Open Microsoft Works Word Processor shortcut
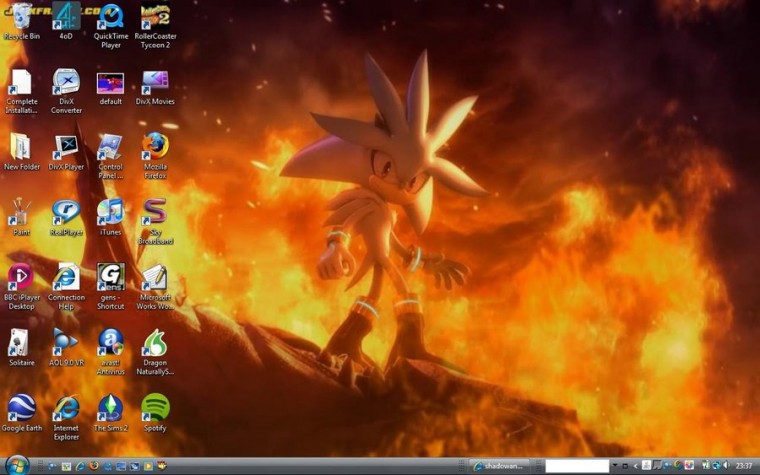The image size is (760, 475). 155,287
